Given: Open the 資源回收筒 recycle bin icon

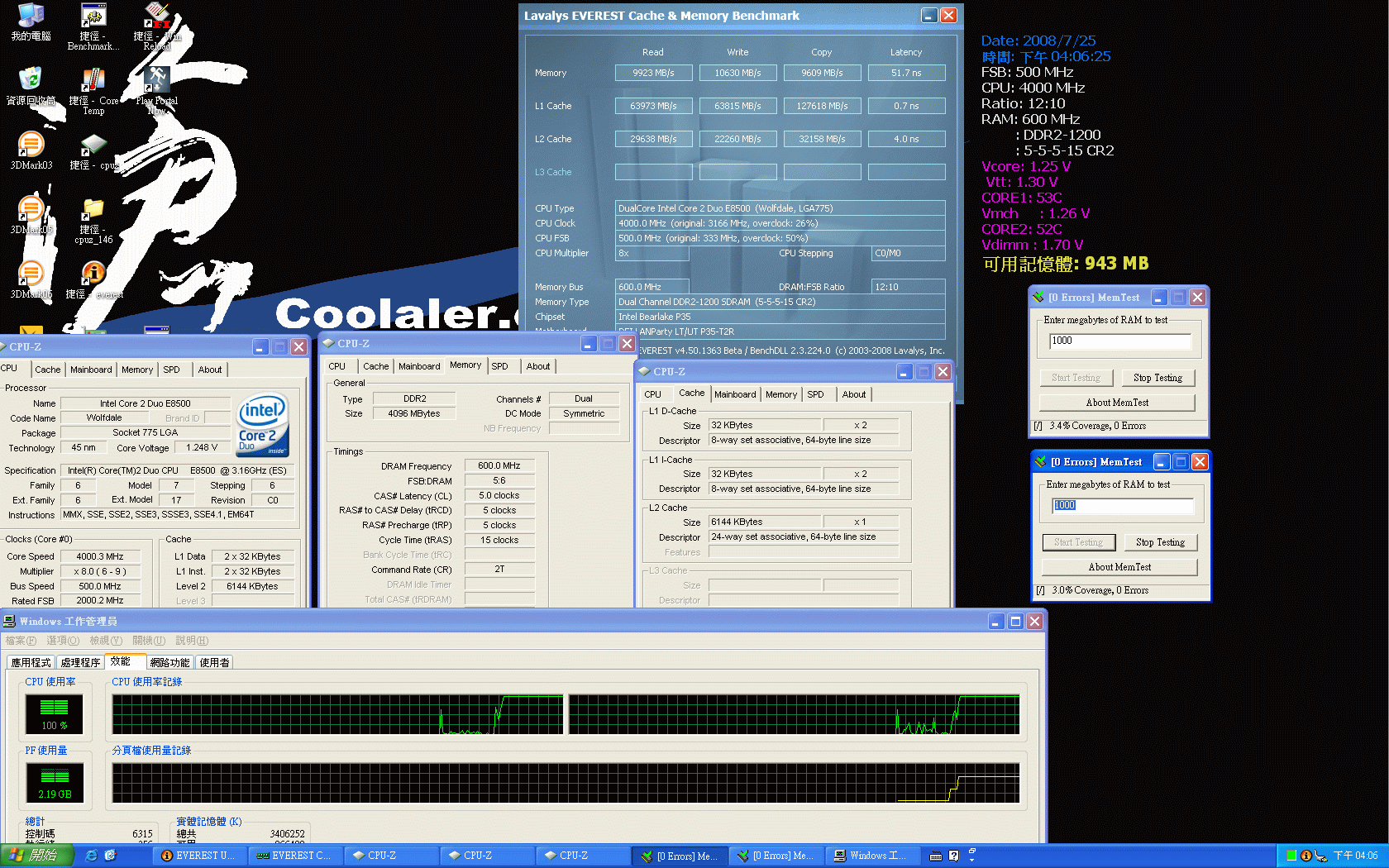Looking at the screenshot, I should tap(31, 87).
